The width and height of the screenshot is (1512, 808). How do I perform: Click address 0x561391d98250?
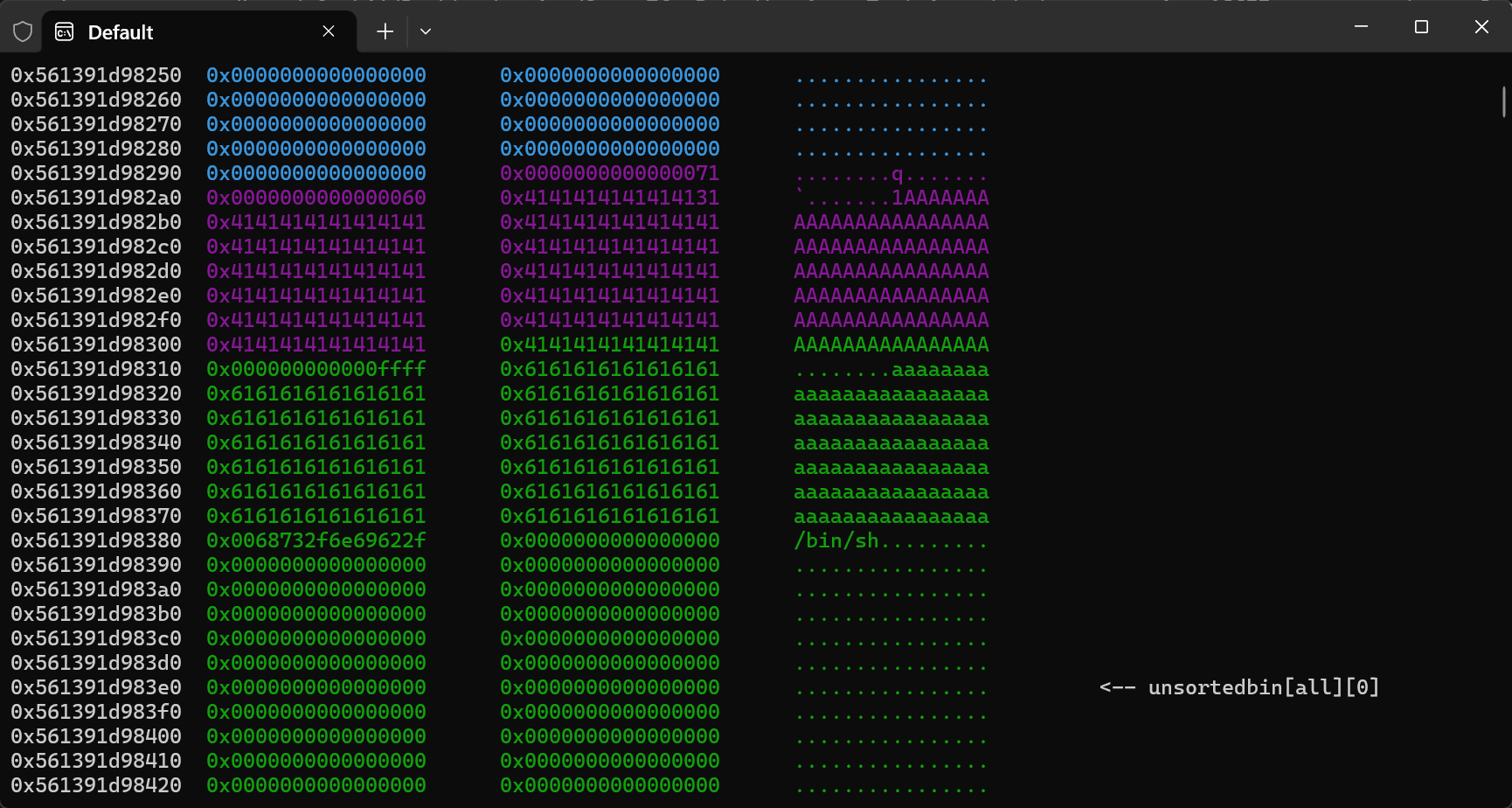96,75
